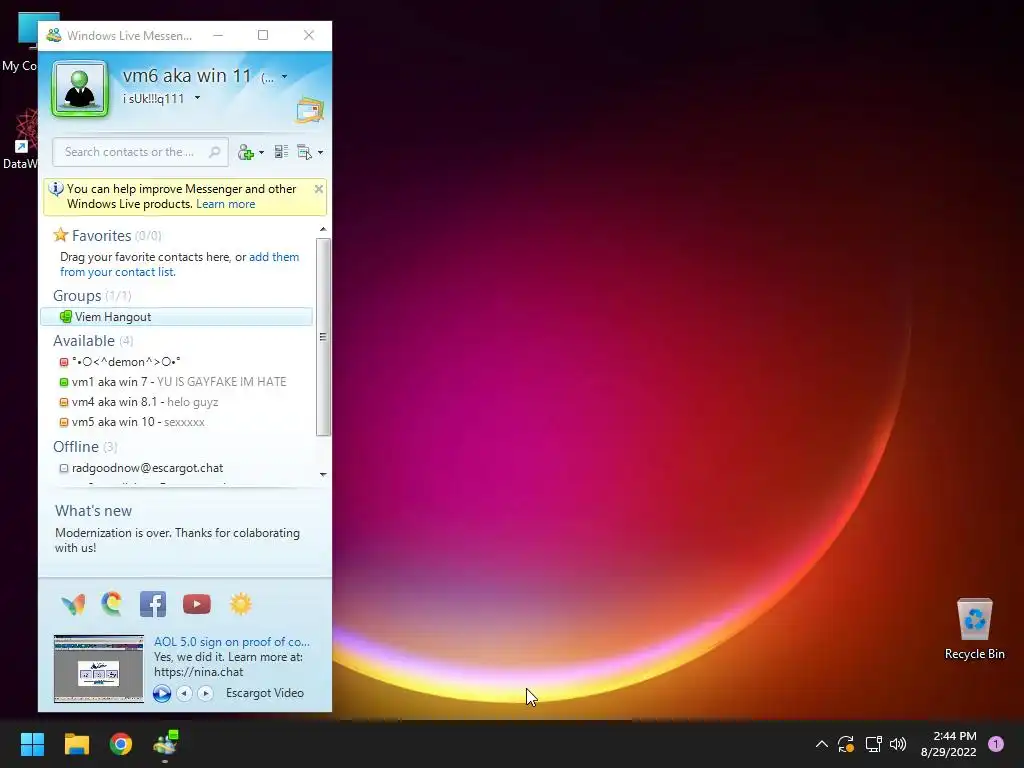Screen dimensions: 1024x768
Task: Click the away status icon beside vm5
Action: pyautogui.click(x=64, y=423)
